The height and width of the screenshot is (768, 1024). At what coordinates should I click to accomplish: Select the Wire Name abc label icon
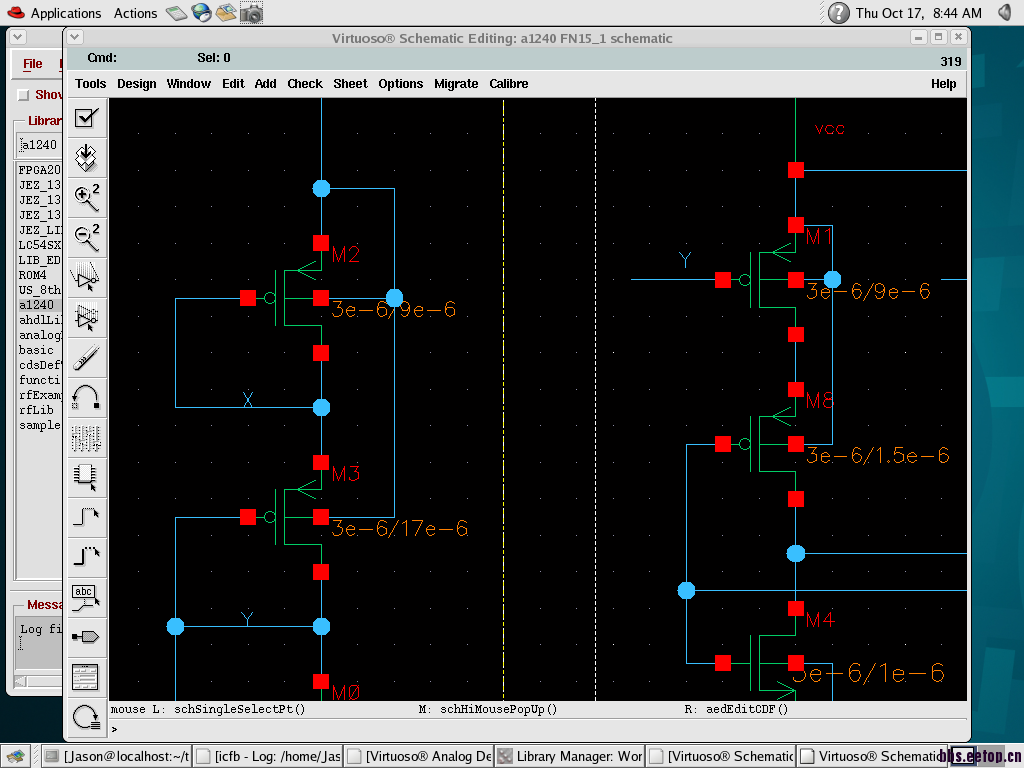86,597
